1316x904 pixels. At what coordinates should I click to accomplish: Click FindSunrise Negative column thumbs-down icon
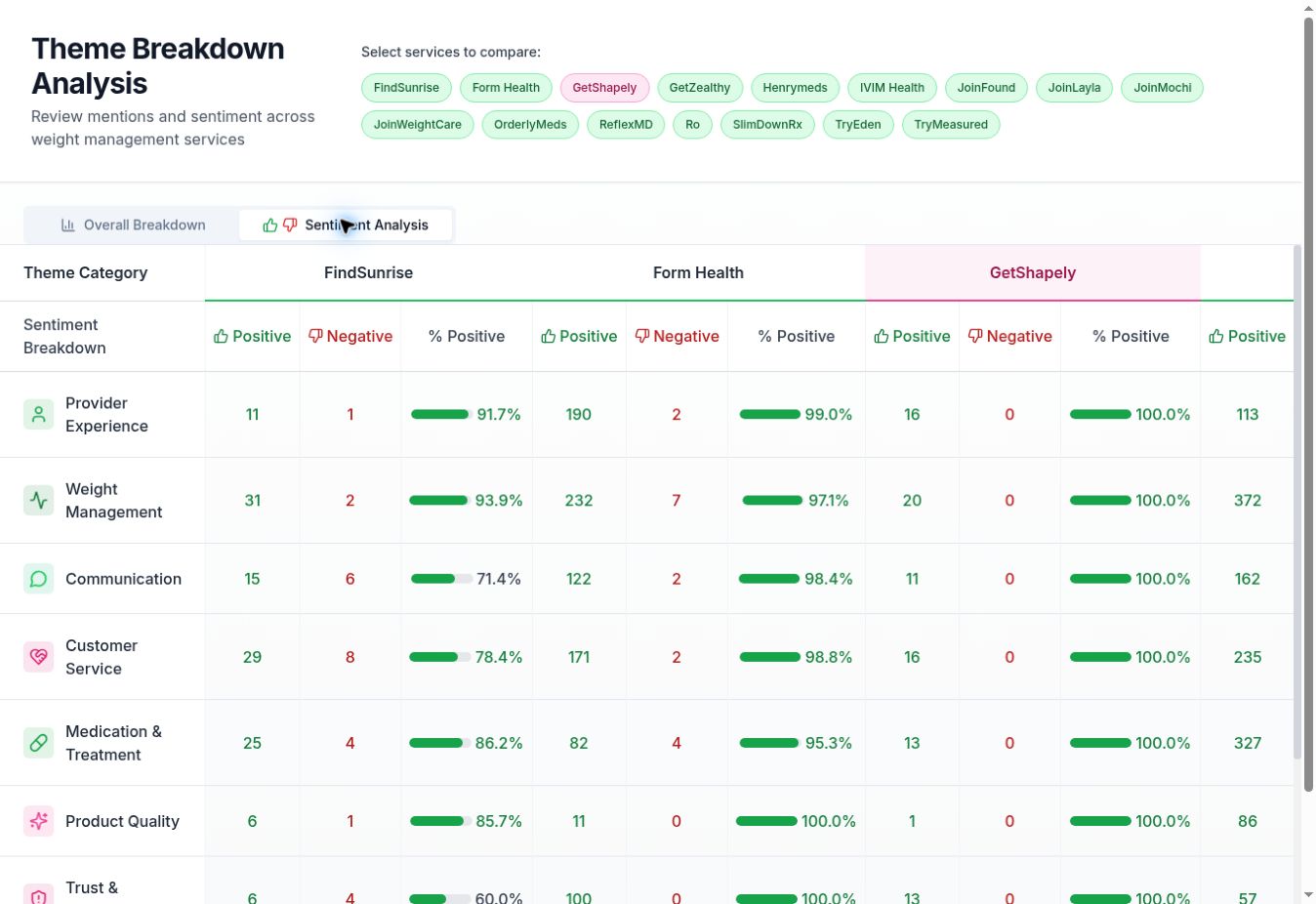[315, 336]
